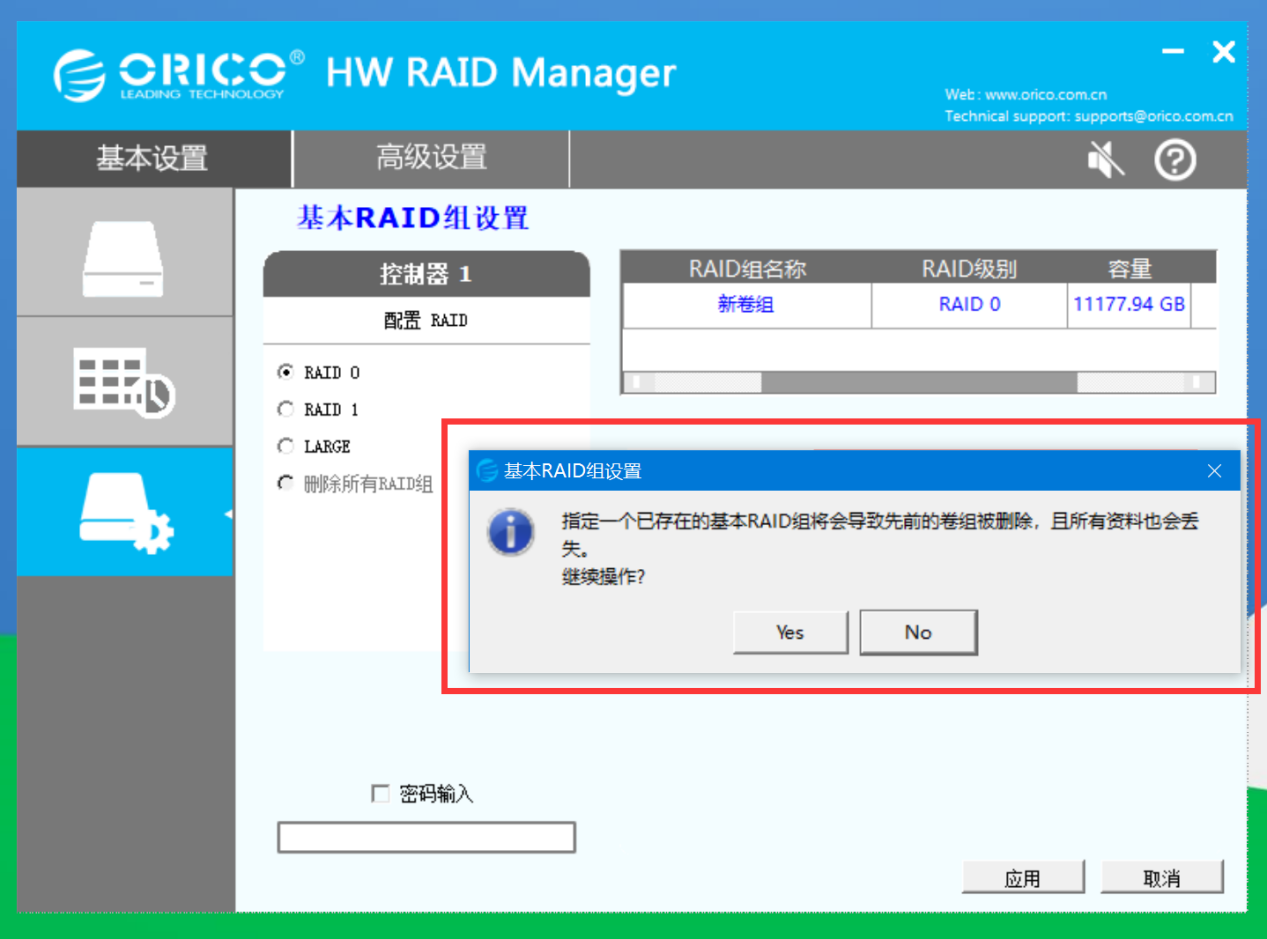Click the table scrollbar left arrow
The height and width of the screenshot is (939, 1267).
(x=639, y=382)
